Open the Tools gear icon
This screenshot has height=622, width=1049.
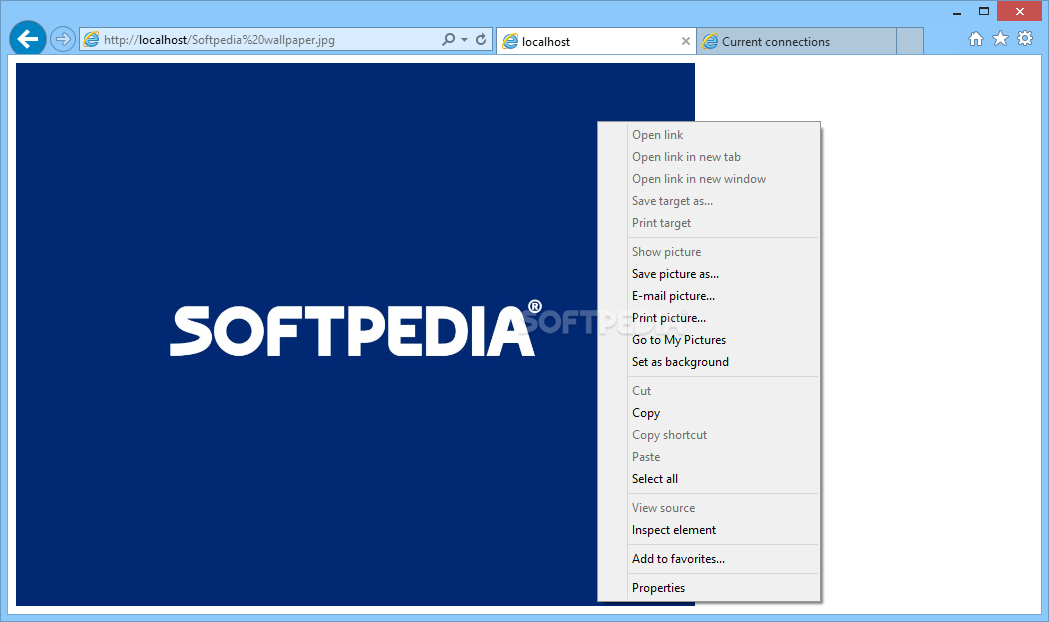click(x=1025, y=39)
